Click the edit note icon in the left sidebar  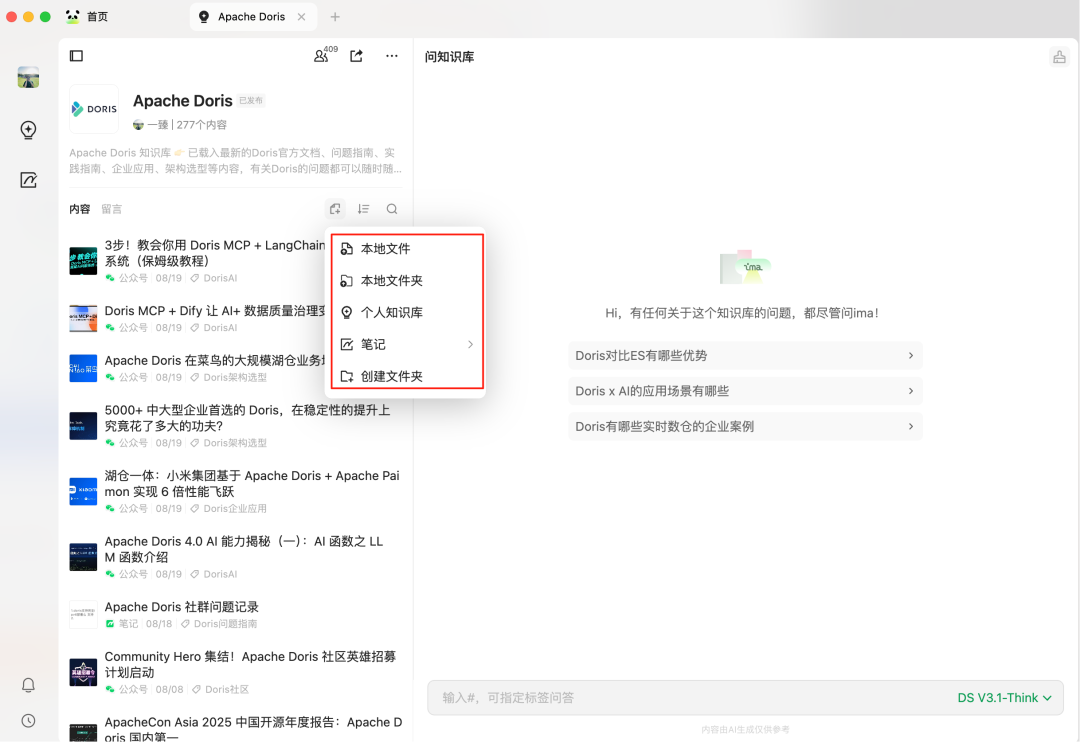click(28, 179)
